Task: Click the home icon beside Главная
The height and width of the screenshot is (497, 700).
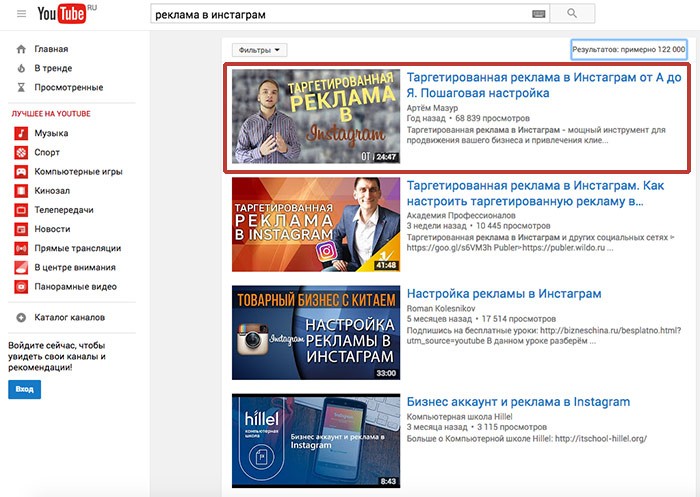Action: coord(21,49)
